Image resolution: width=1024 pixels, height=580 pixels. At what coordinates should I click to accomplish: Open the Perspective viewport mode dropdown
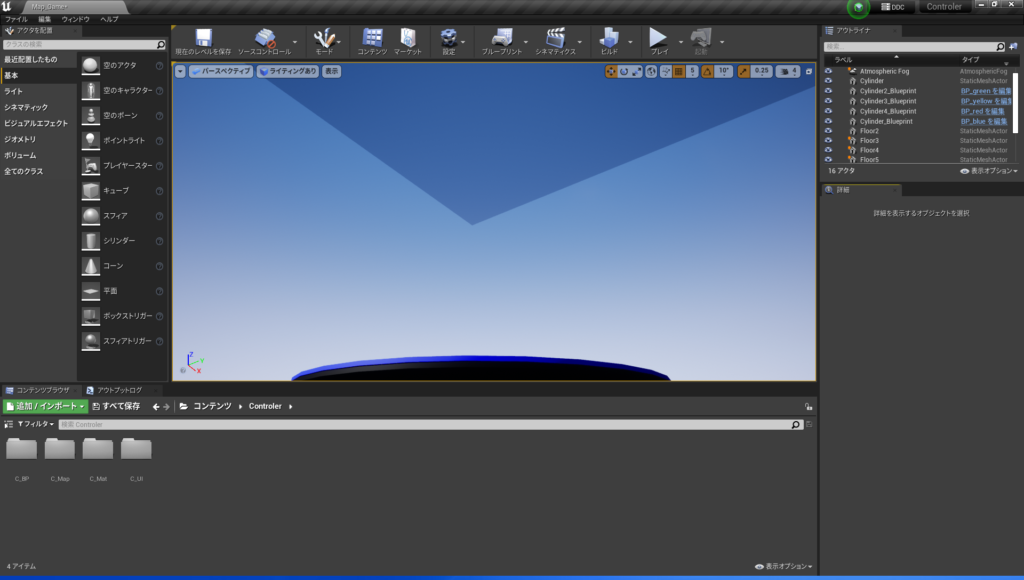click(x=221, y=71)
